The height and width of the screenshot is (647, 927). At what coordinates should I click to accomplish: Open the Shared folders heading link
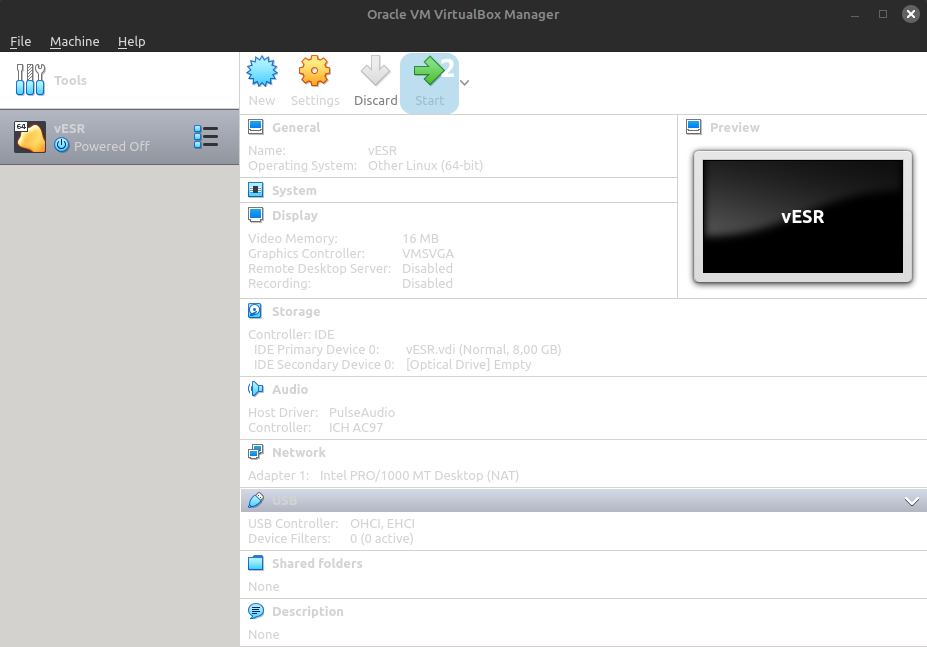coord(317,564)
